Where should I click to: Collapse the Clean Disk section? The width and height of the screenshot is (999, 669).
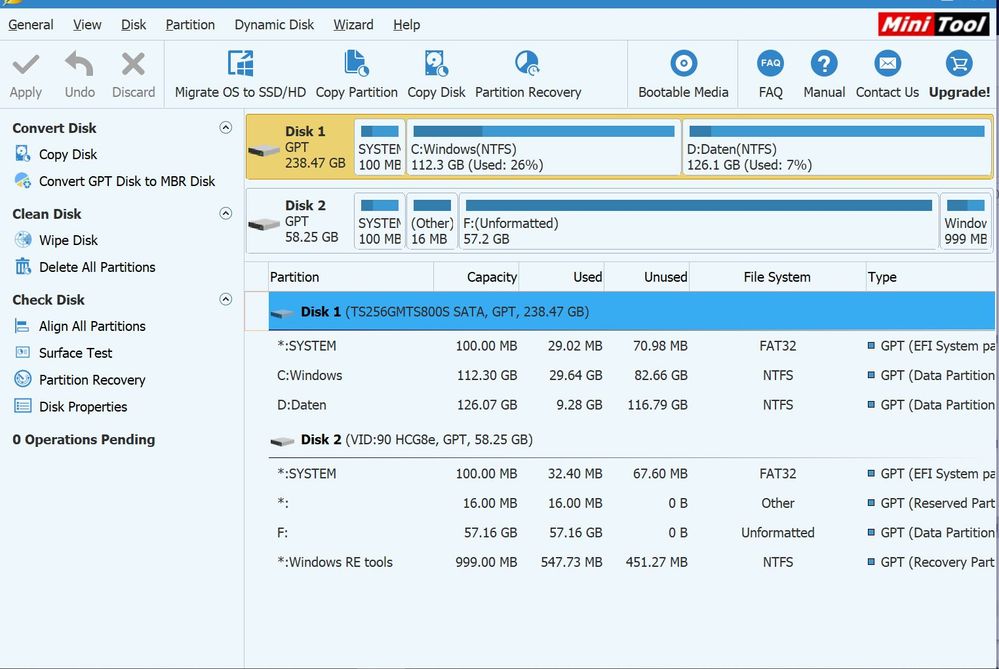coord(225,214)
